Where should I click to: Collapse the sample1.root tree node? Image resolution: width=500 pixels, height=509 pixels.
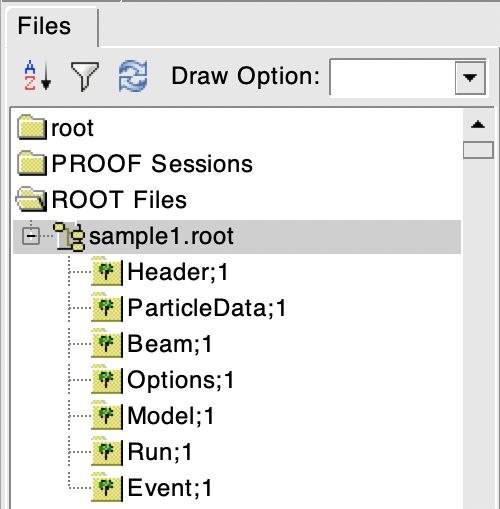(x=31, y=236)
